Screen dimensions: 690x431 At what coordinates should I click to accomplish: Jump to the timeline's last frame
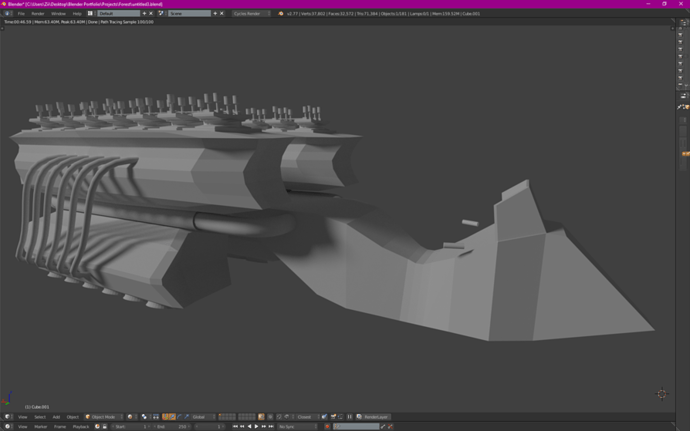point(271,427)
